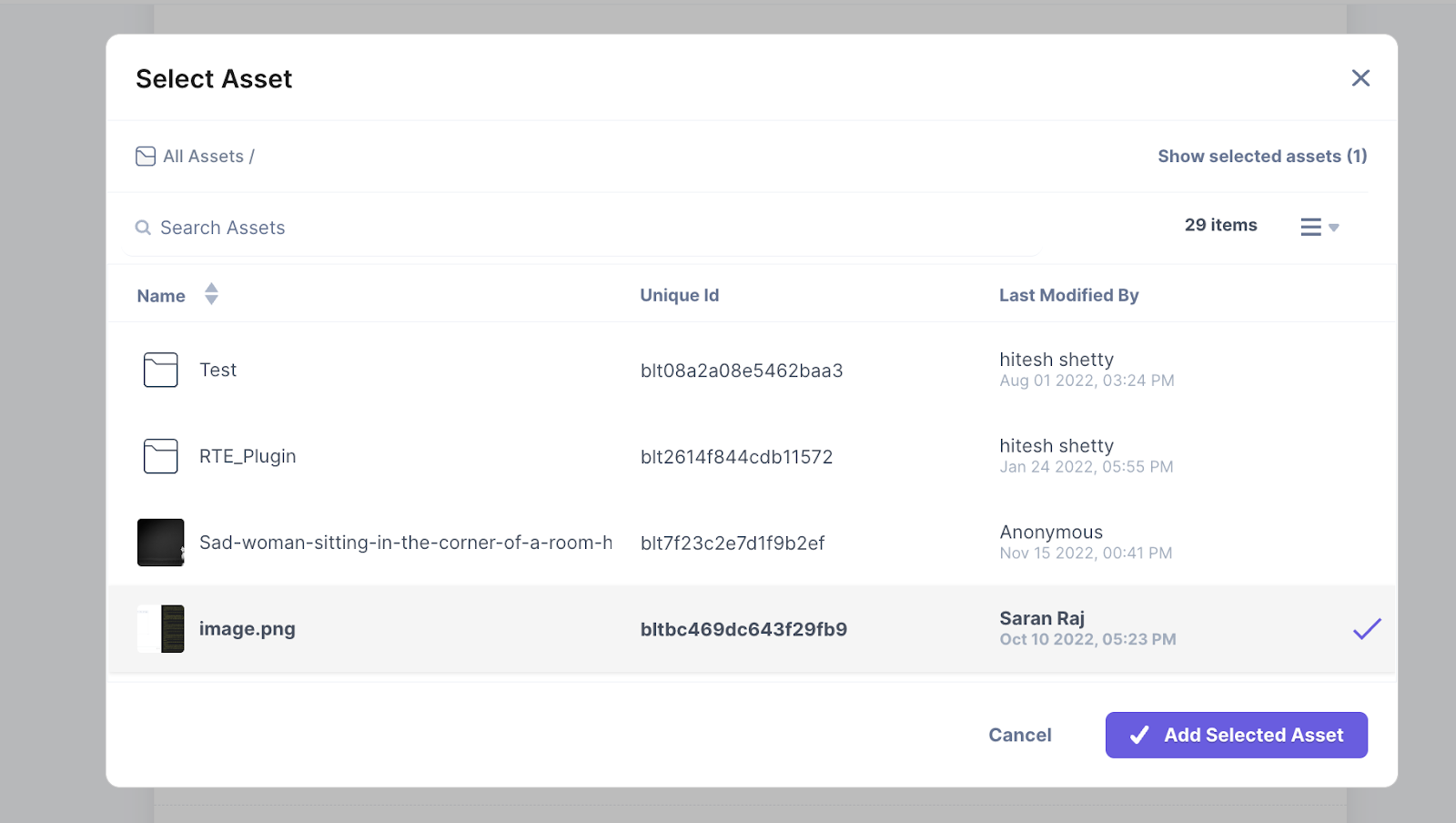The image size is (1456, 823).
Task: Select the Test folder row name
Action: (218, 370)
